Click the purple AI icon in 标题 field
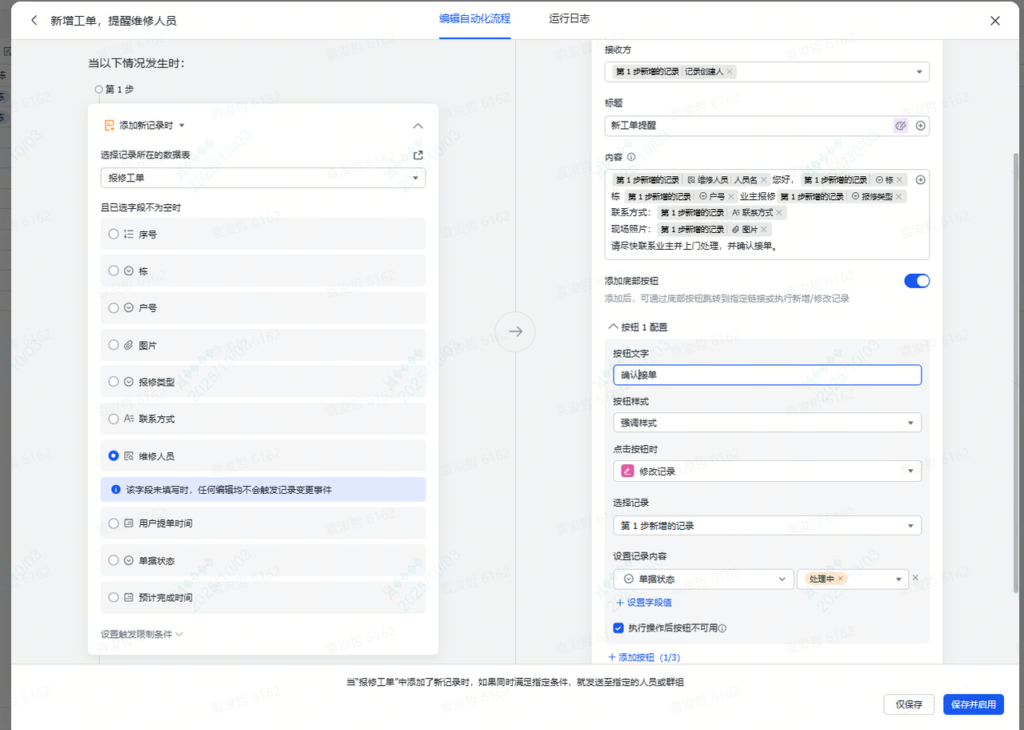 [x=900, y=126]
